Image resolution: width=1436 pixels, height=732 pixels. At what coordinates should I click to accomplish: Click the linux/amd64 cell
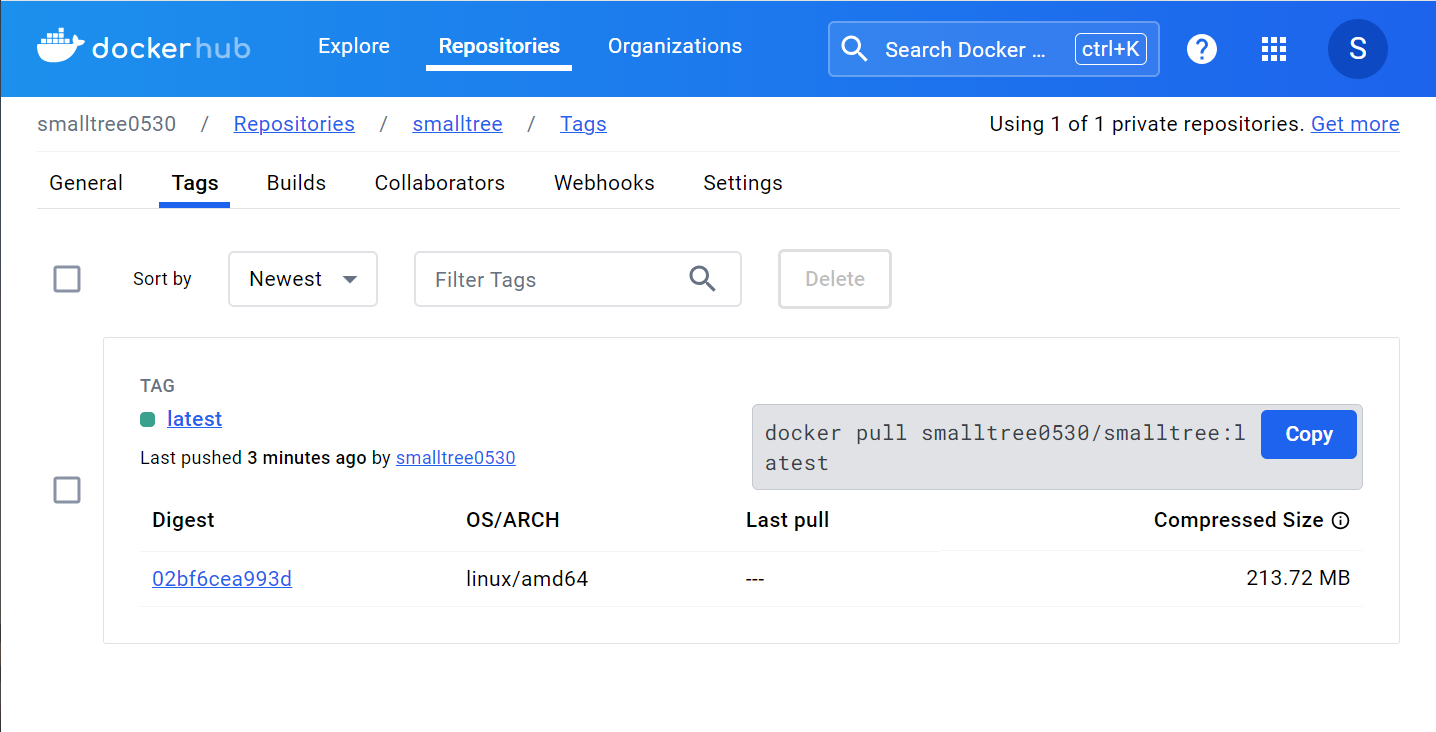click(x=527, y=579)
